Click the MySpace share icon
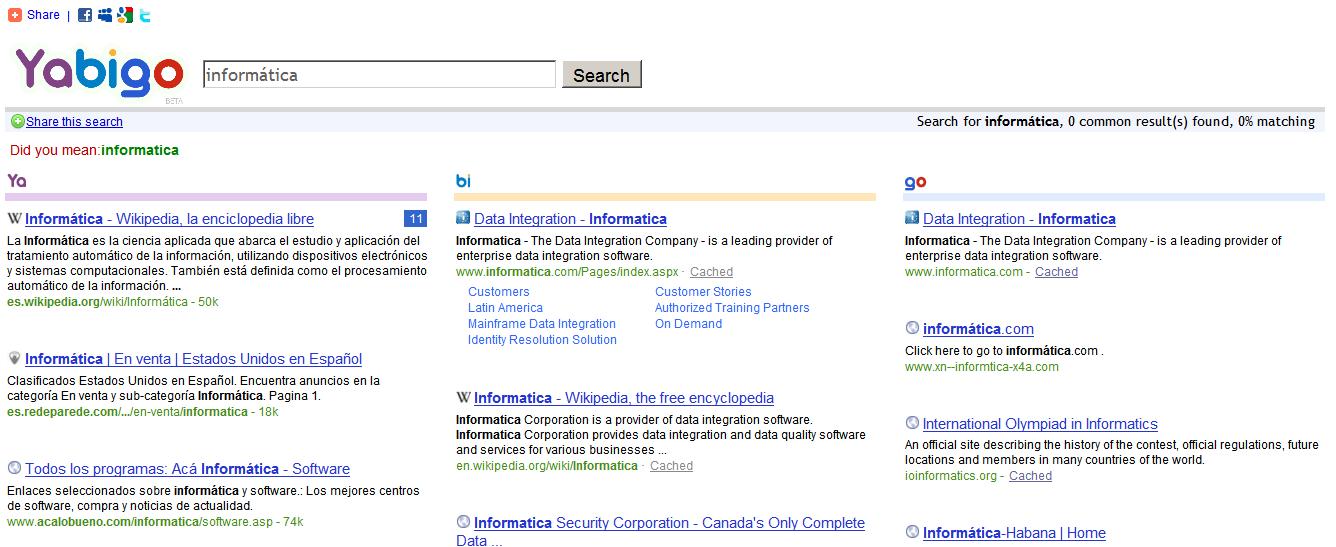The height and width of the screenshot is (547, 1336). tap(105, 15)
